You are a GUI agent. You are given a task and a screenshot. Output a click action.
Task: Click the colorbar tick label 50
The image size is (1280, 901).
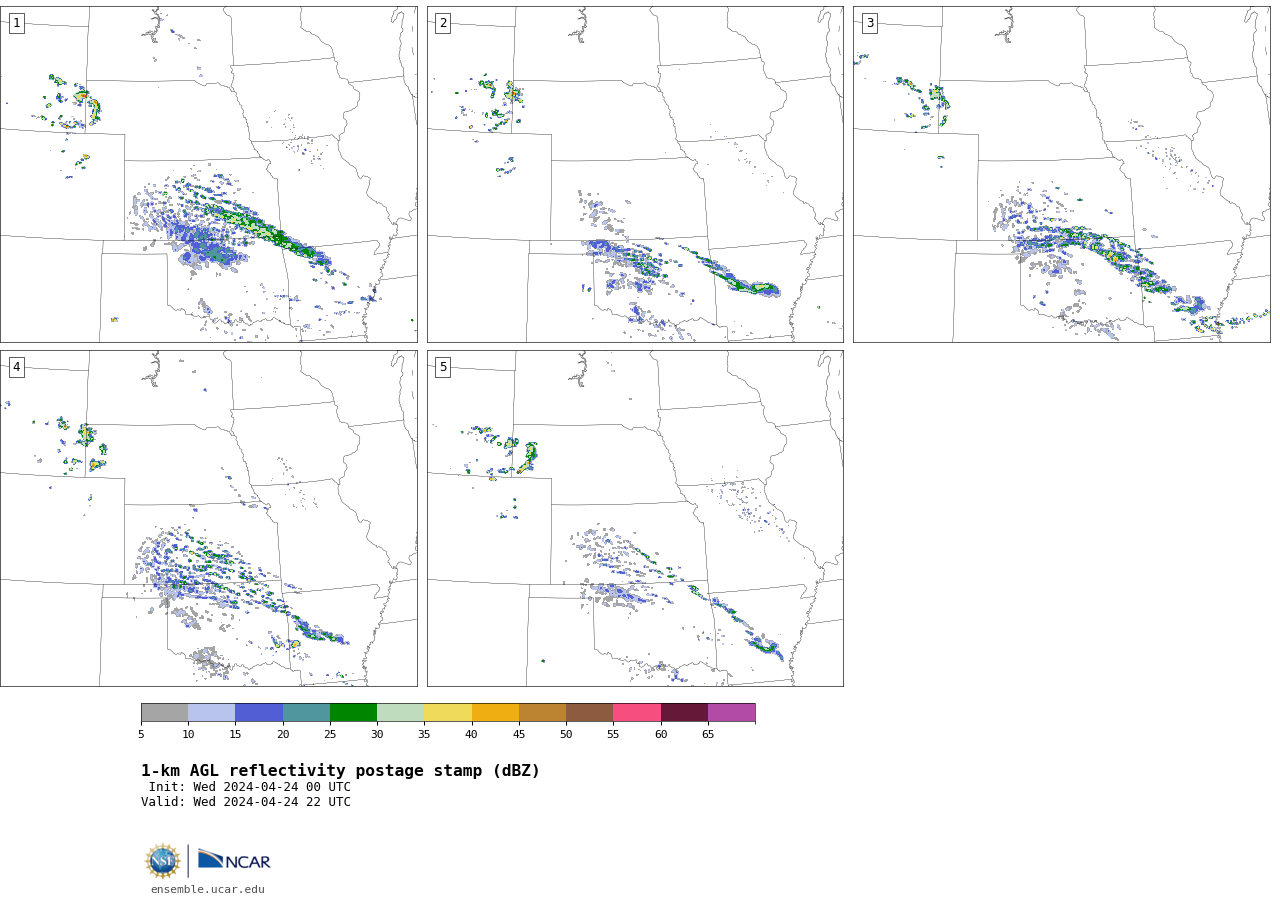566,734
